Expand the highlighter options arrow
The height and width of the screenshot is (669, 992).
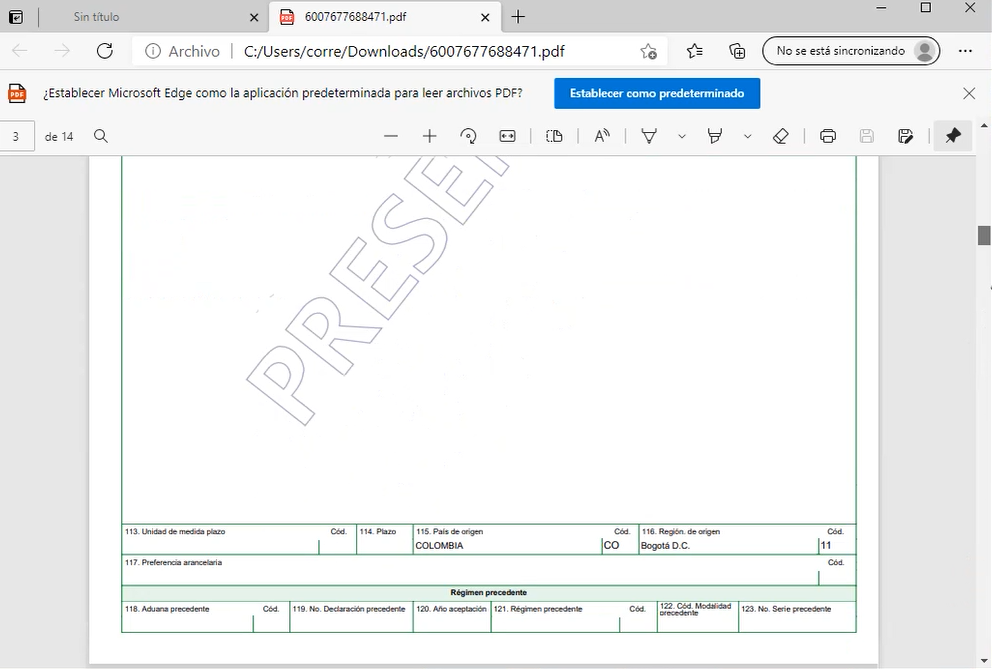coord(747,136)
